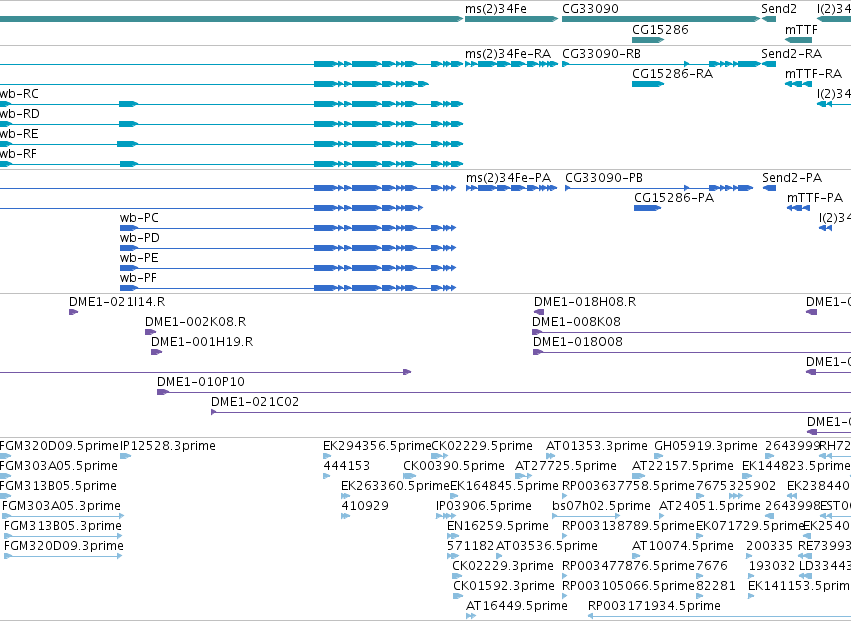The height and width of the screenshot is (621, 851).
Task: Select EST IP12528.3prime label
Action: click(168, 446)
